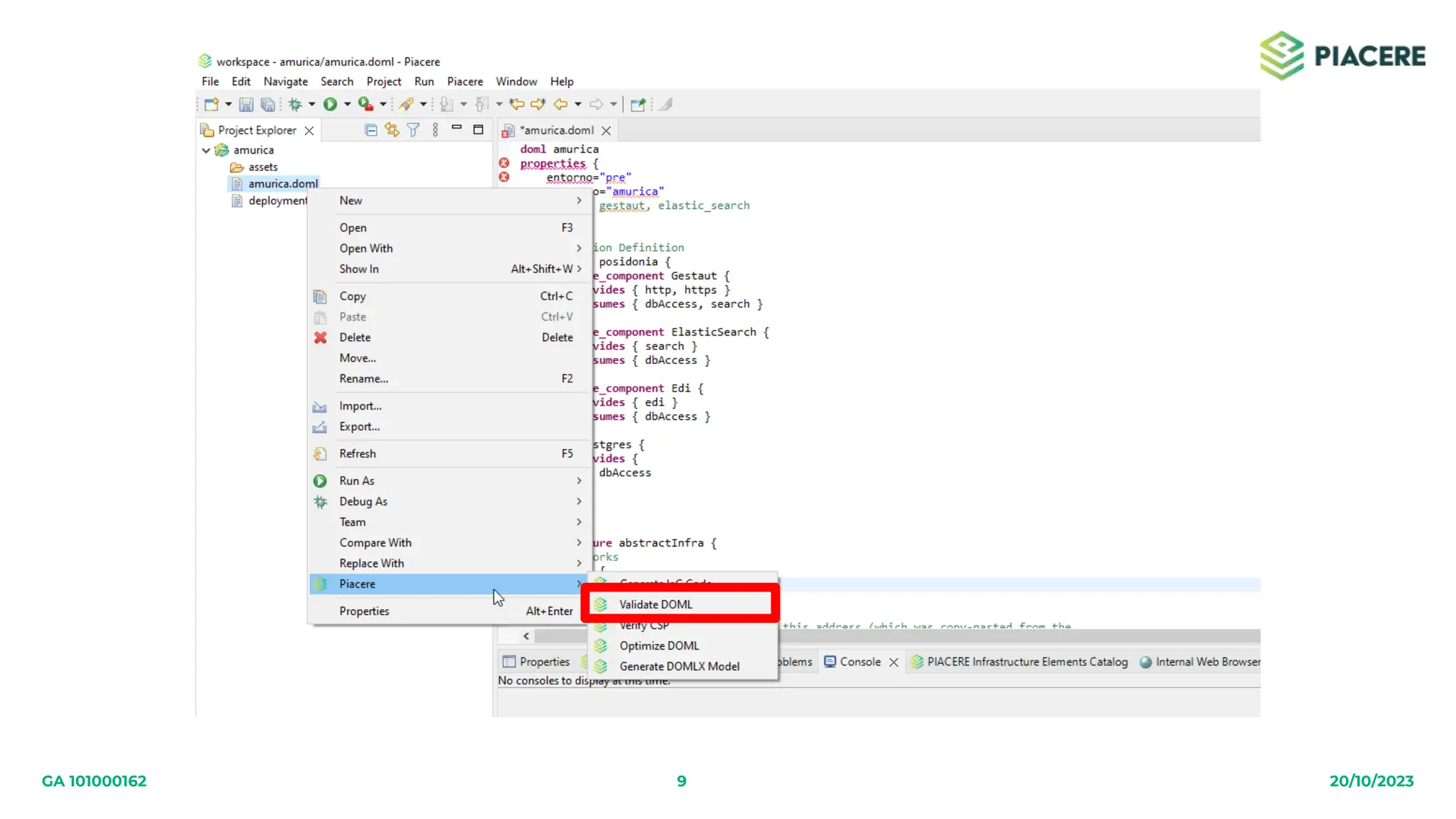
Task: Click the Collapse All icon in Project Explorer
Action: [x=370, y=130]
